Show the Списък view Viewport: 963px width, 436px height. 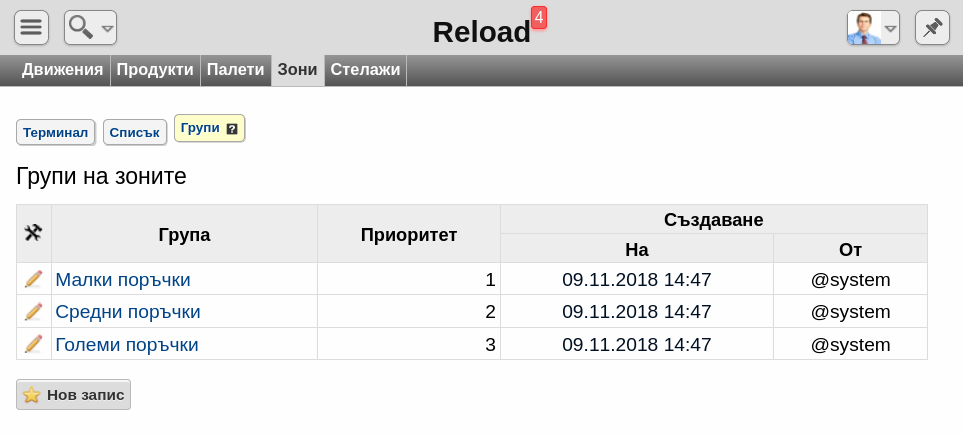coord(135,132)
